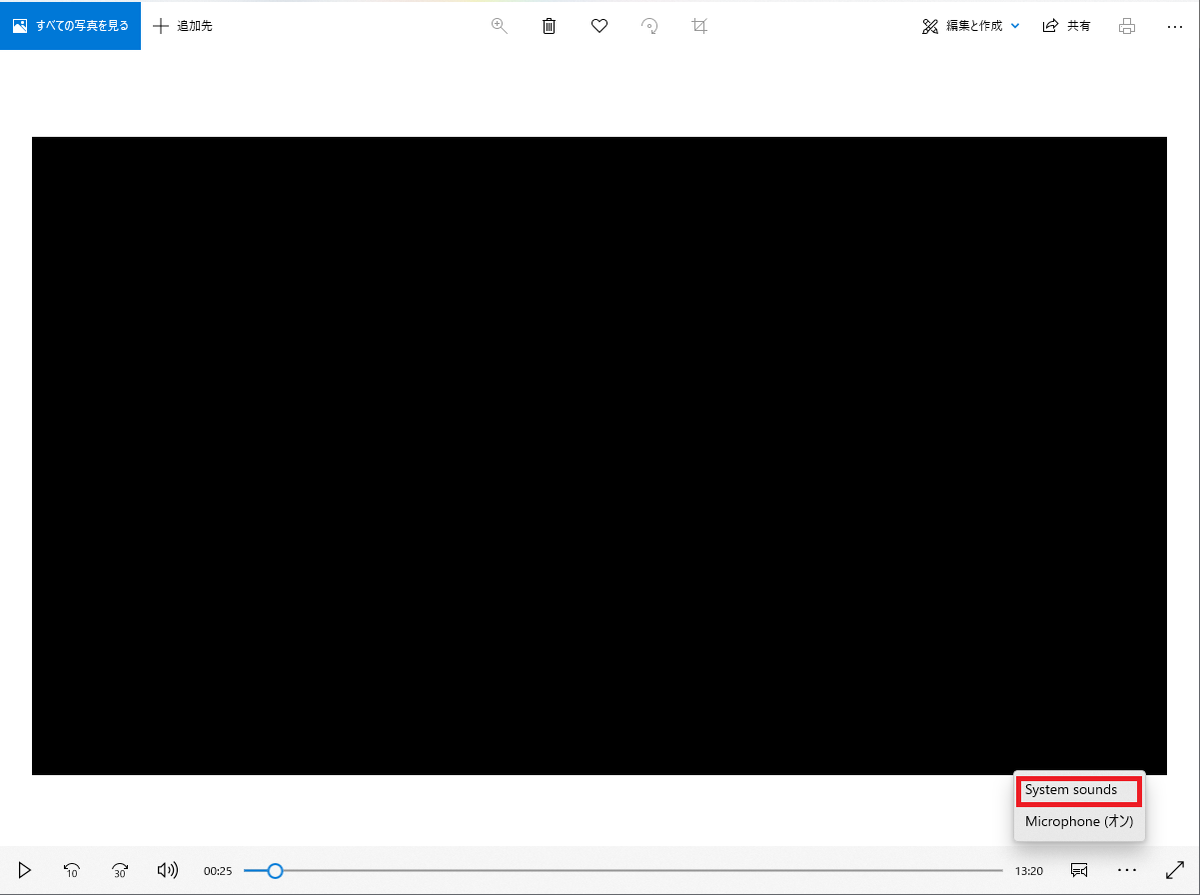Click the video seek slider handle
This screenshot has height=895, width=1200.
[x=275, y=871]
